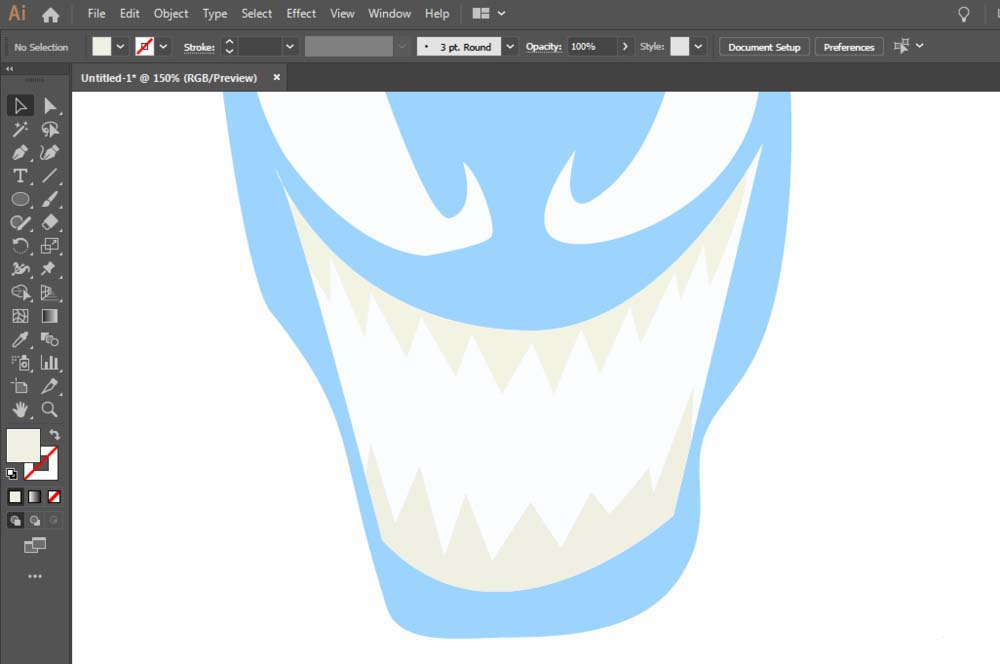The width and height of the screenshot is (1000, 664).
Task: Set paint mode to None
Action: point(54,496)
